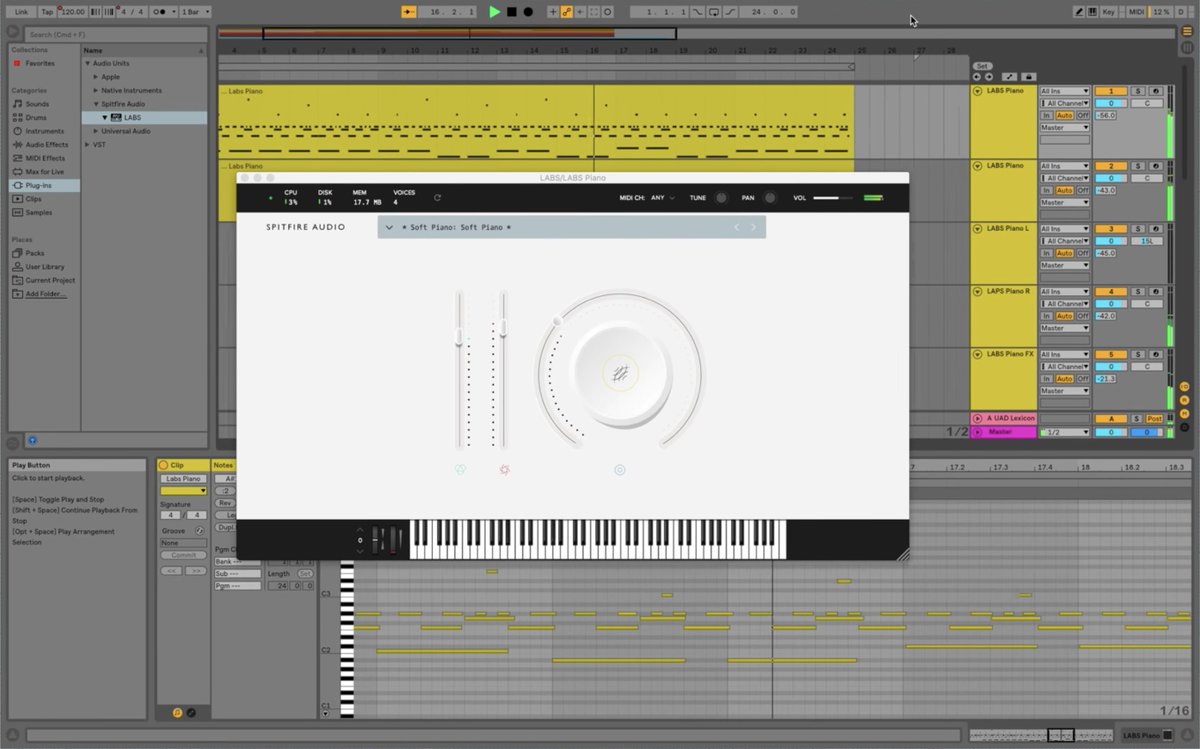
Task: Select the MIDI Effects category
Action: click(x=45, y=158)
